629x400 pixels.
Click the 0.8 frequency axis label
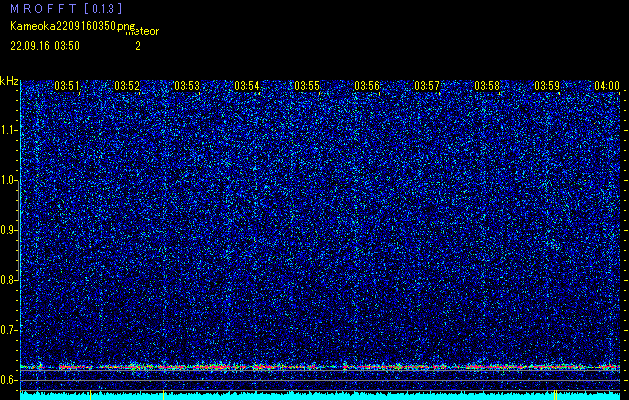click(9, 280)
